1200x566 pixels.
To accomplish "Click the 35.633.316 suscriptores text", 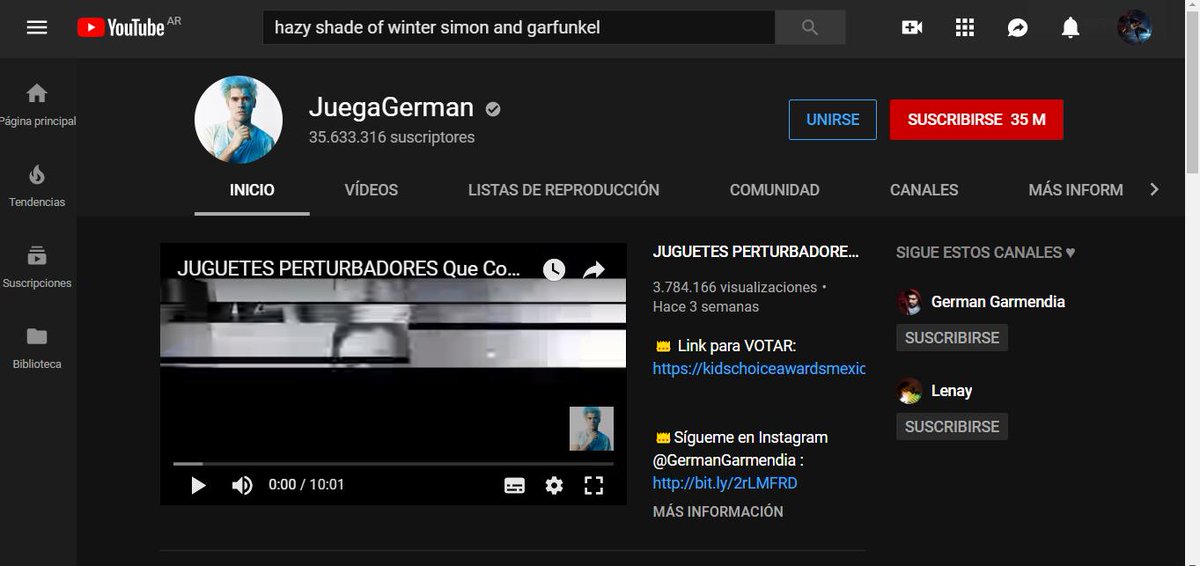I will pyautogui.click(x=392, y=137).
